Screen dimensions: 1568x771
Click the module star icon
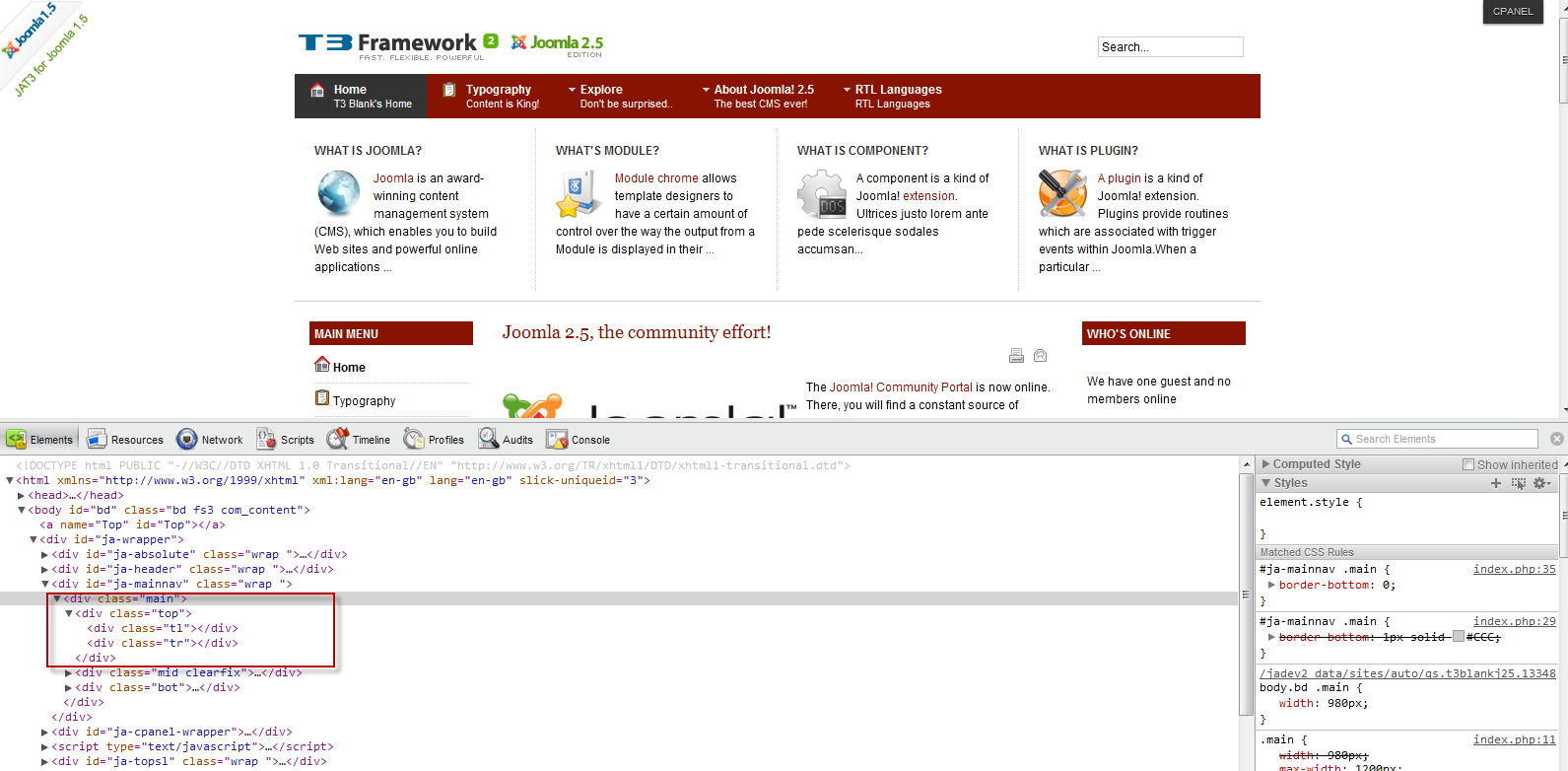click(579, 194)
